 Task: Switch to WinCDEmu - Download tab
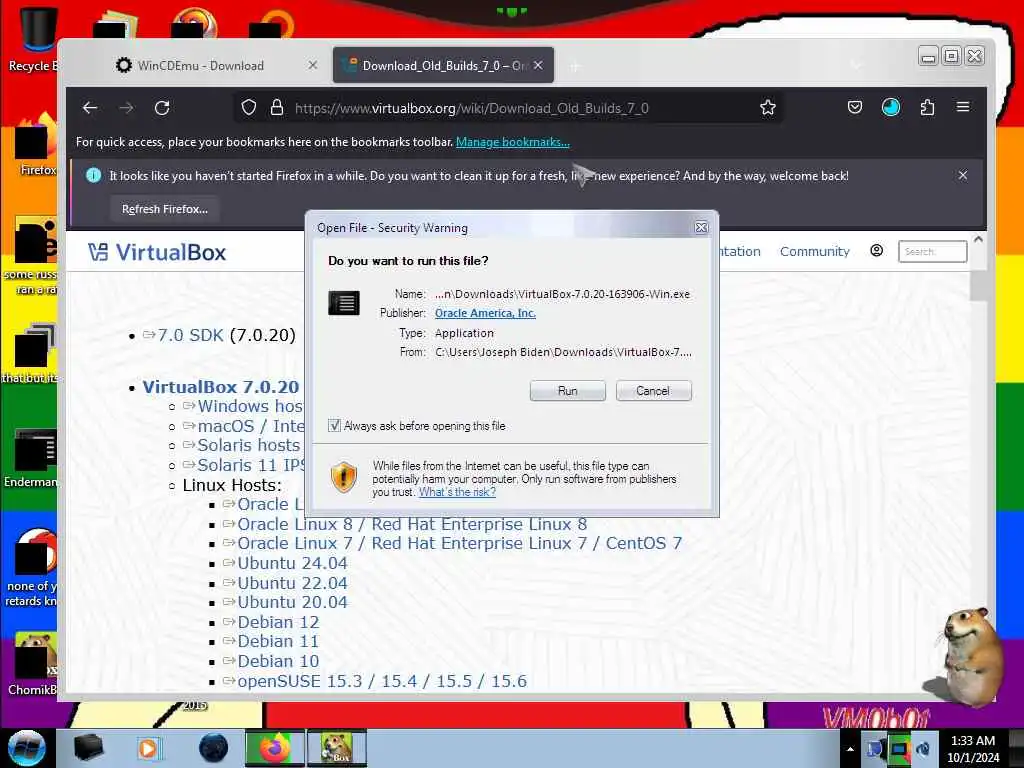[x=216, y=65]
